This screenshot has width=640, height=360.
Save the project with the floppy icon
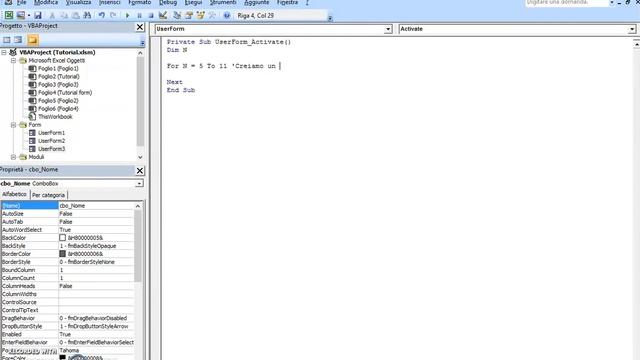38,16
